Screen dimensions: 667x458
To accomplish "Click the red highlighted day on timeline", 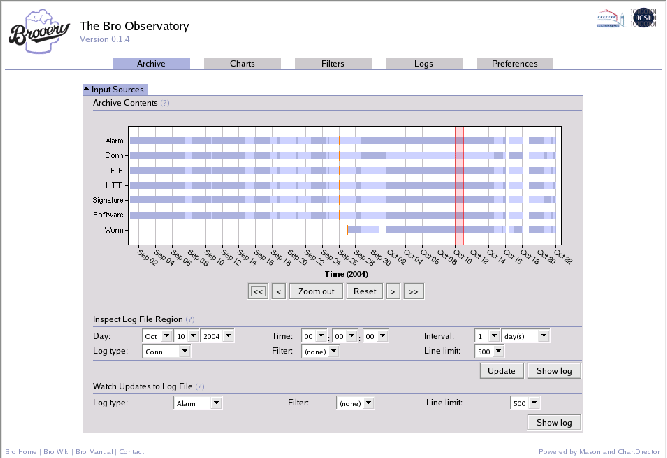I will pyautogui.click(x=459, y=185).
